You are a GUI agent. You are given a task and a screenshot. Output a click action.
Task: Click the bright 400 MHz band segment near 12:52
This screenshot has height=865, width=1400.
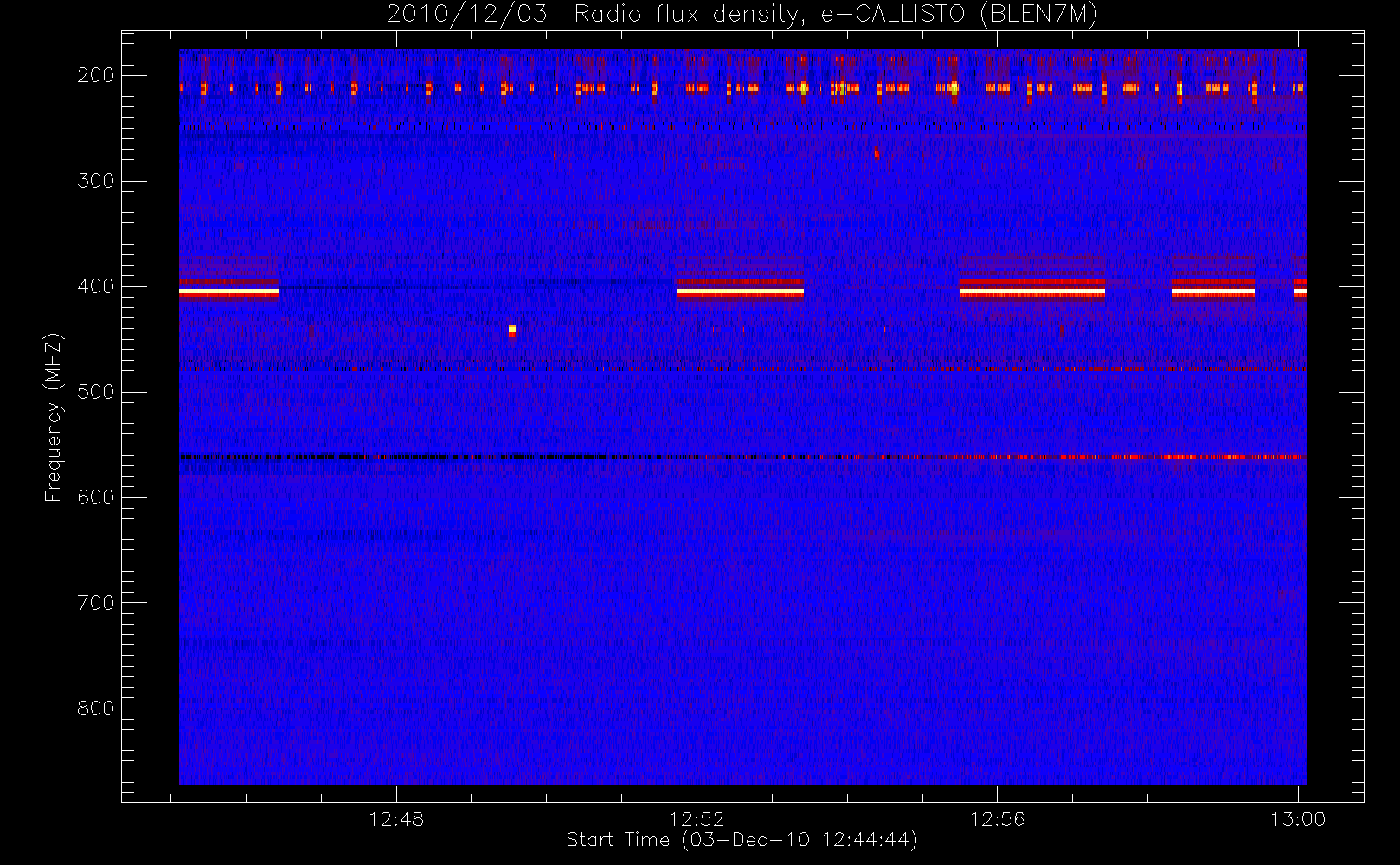740,292
